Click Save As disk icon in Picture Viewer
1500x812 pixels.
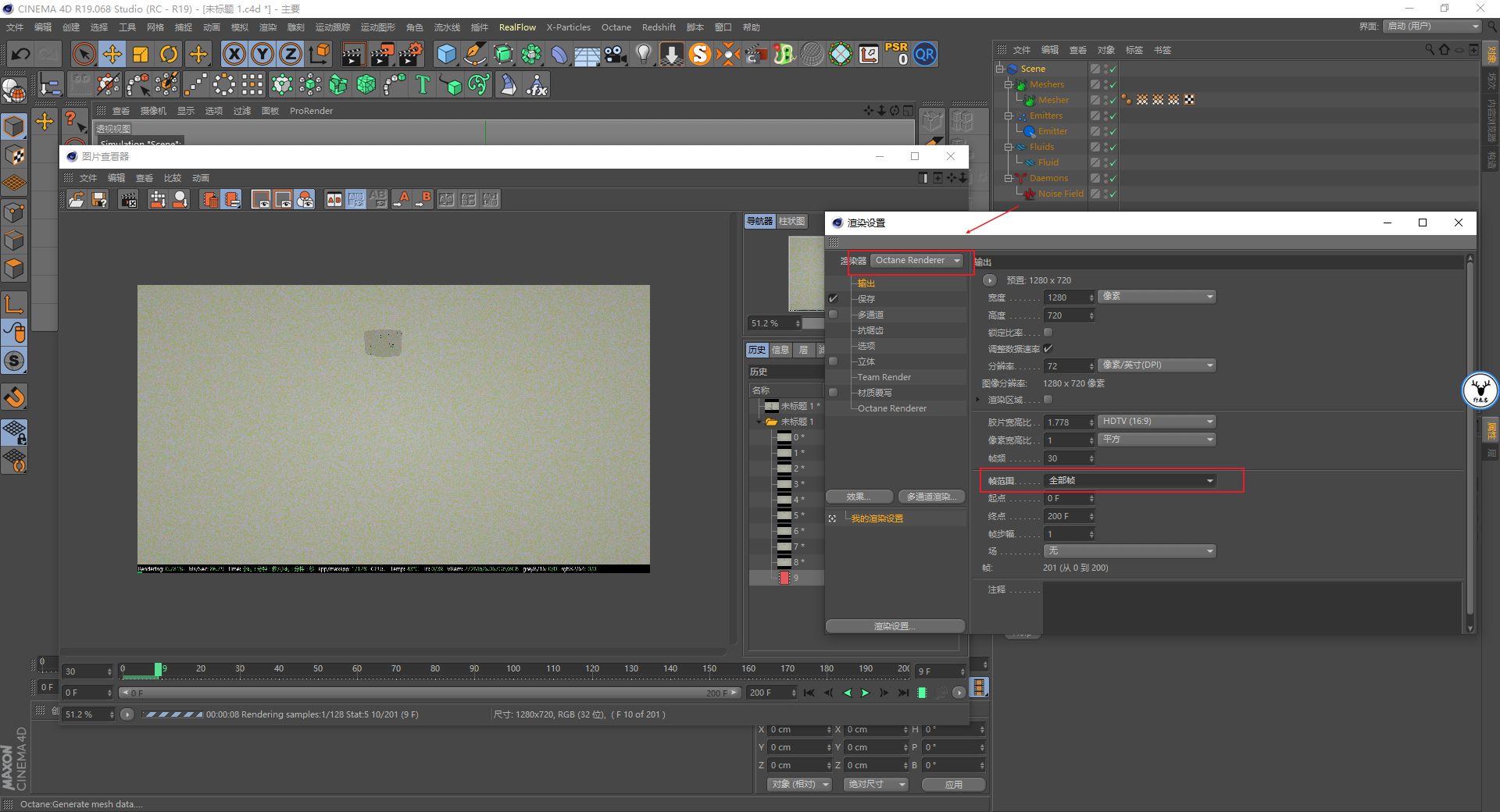(99, 200)
